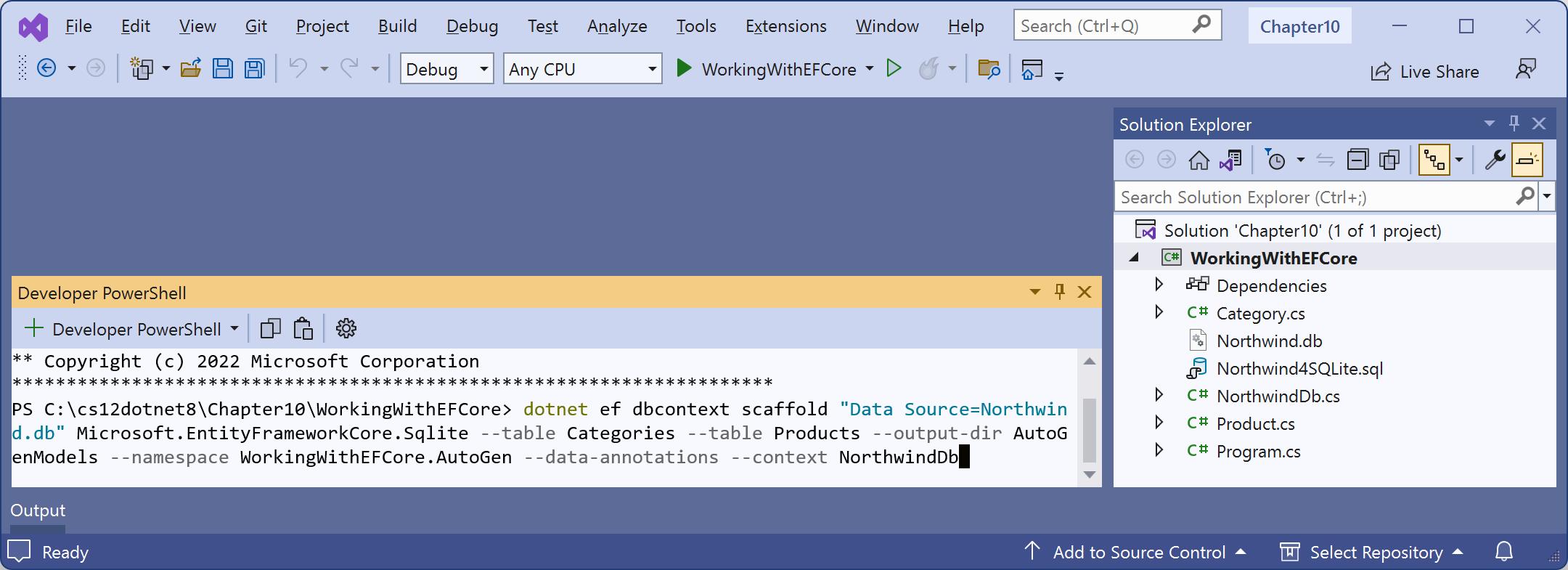Close the Developer PowerShell panel
This screenshot has width=1568, height=570.
[x=1085, y=292]
